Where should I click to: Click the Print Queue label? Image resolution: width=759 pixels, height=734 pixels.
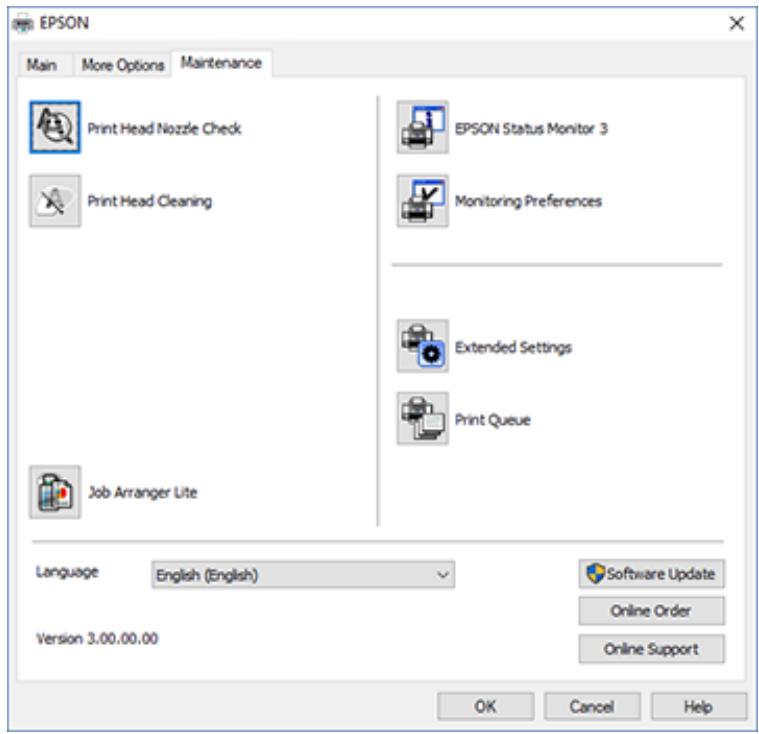(492, 420)
